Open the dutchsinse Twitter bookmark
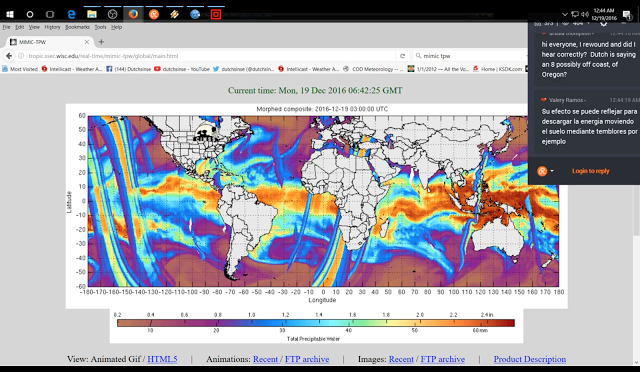The width and height of the screenshot is (640, 372). pyautogui.click(x=244, y=69)
